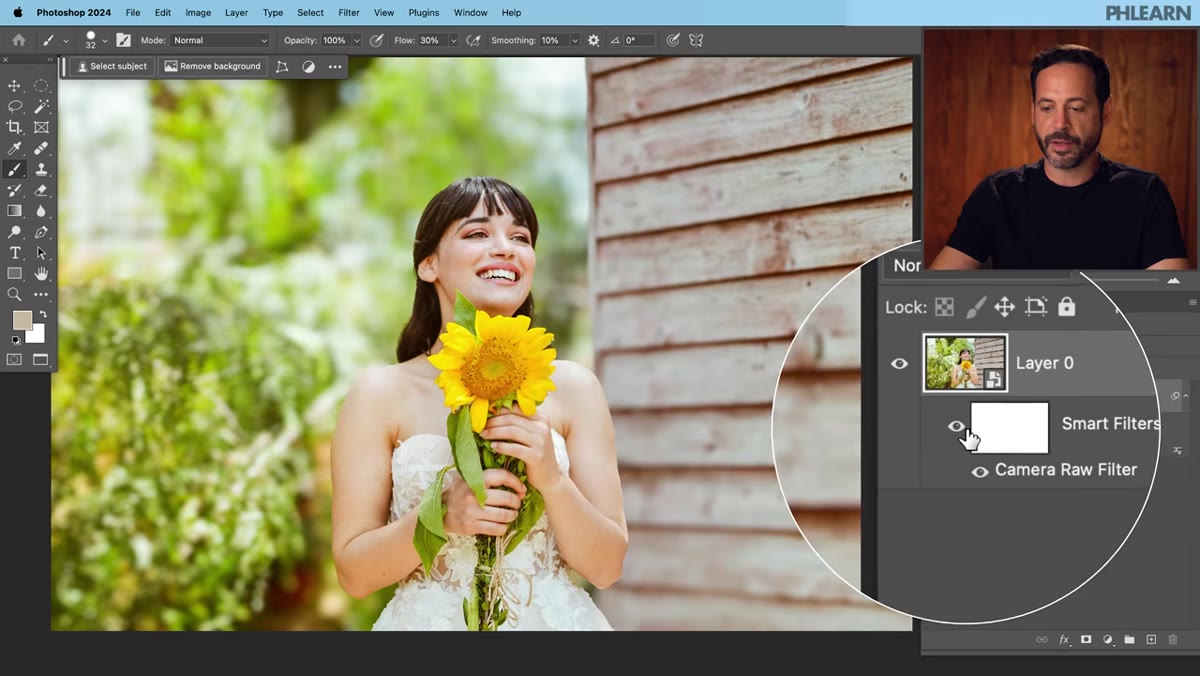Select the Horizontal Type tool
The width and height of the screenshot is (1200, 676).
point(14,253)
